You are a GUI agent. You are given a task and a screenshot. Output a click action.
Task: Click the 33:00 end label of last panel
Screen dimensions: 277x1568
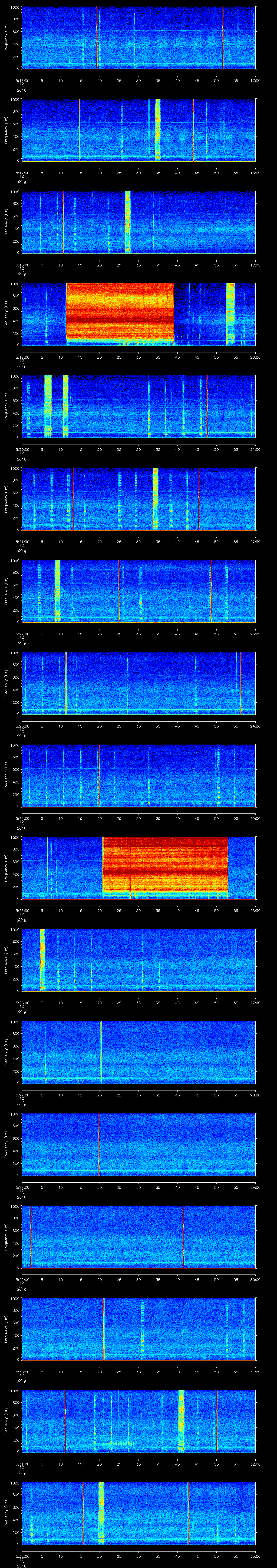click(255, 1556)
